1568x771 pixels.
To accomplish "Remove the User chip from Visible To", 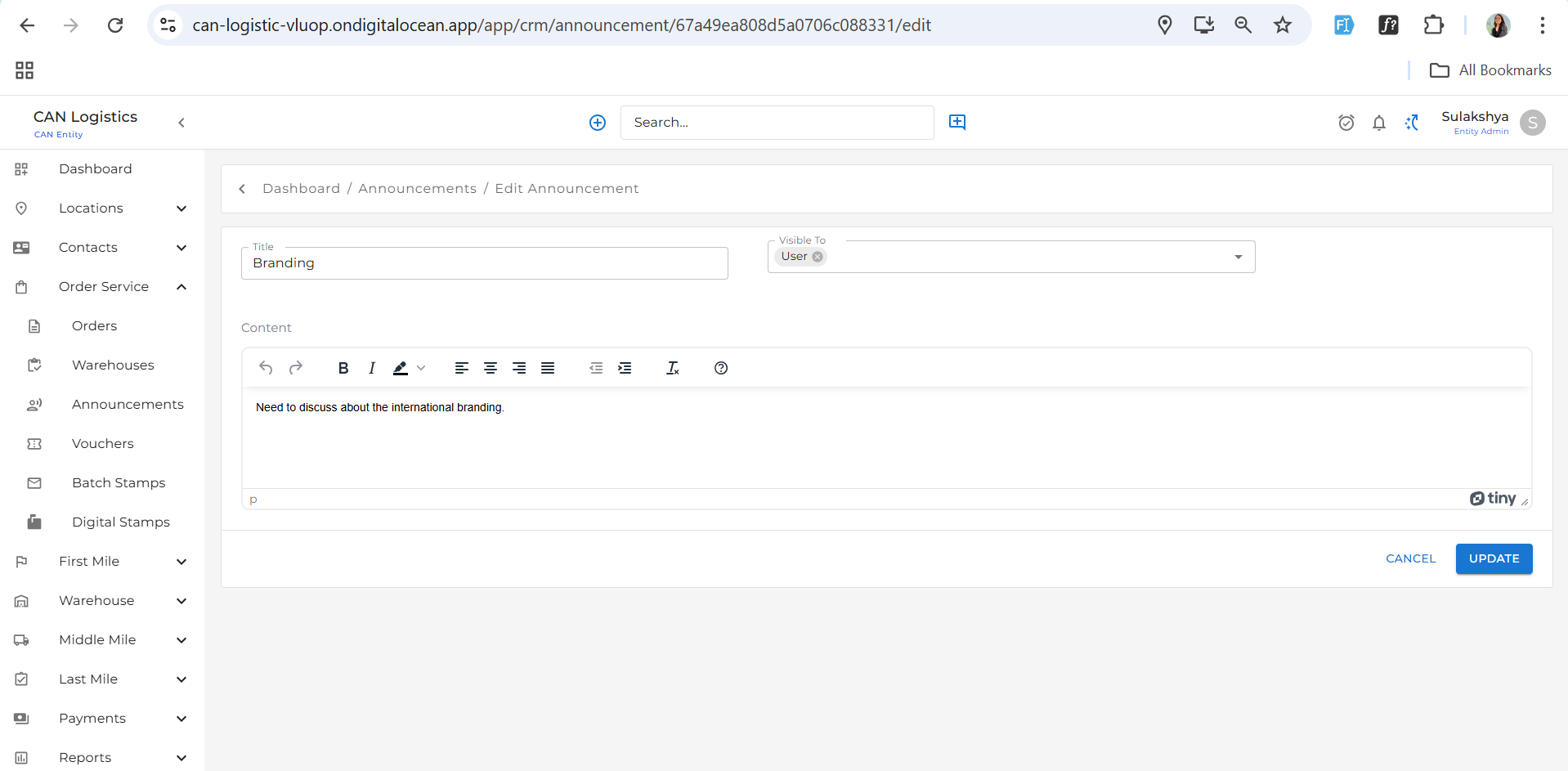I will (818, 257).
